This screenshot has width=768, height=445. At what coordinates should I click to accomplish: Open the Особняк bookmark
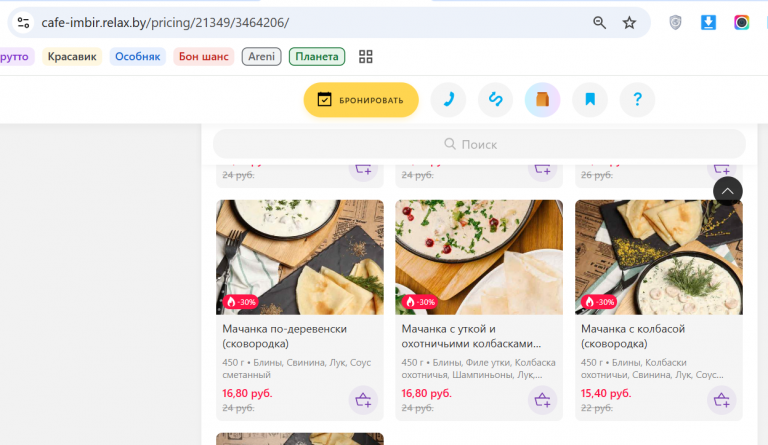[138, 56]
